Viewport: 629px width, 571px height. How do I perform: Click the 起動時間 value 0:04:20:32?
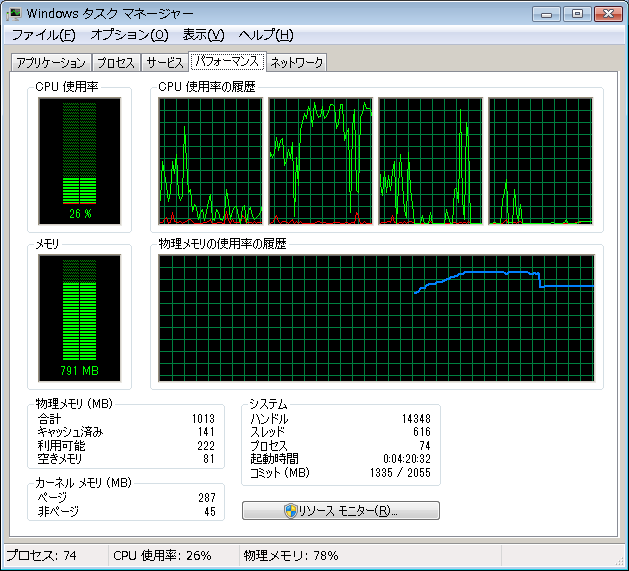[407, 459]
